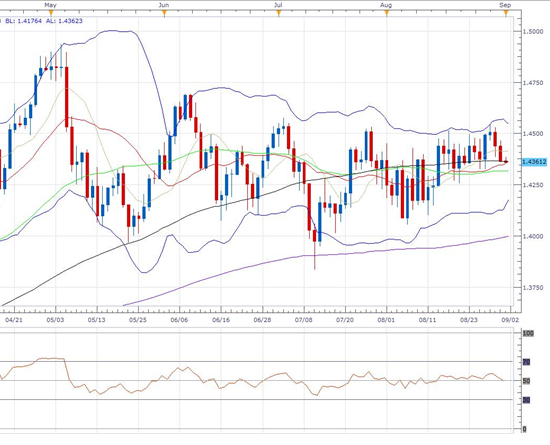The image size is (550, 445).
Task: Click the 1.3750 price axis label
Action: coord(533,287)
